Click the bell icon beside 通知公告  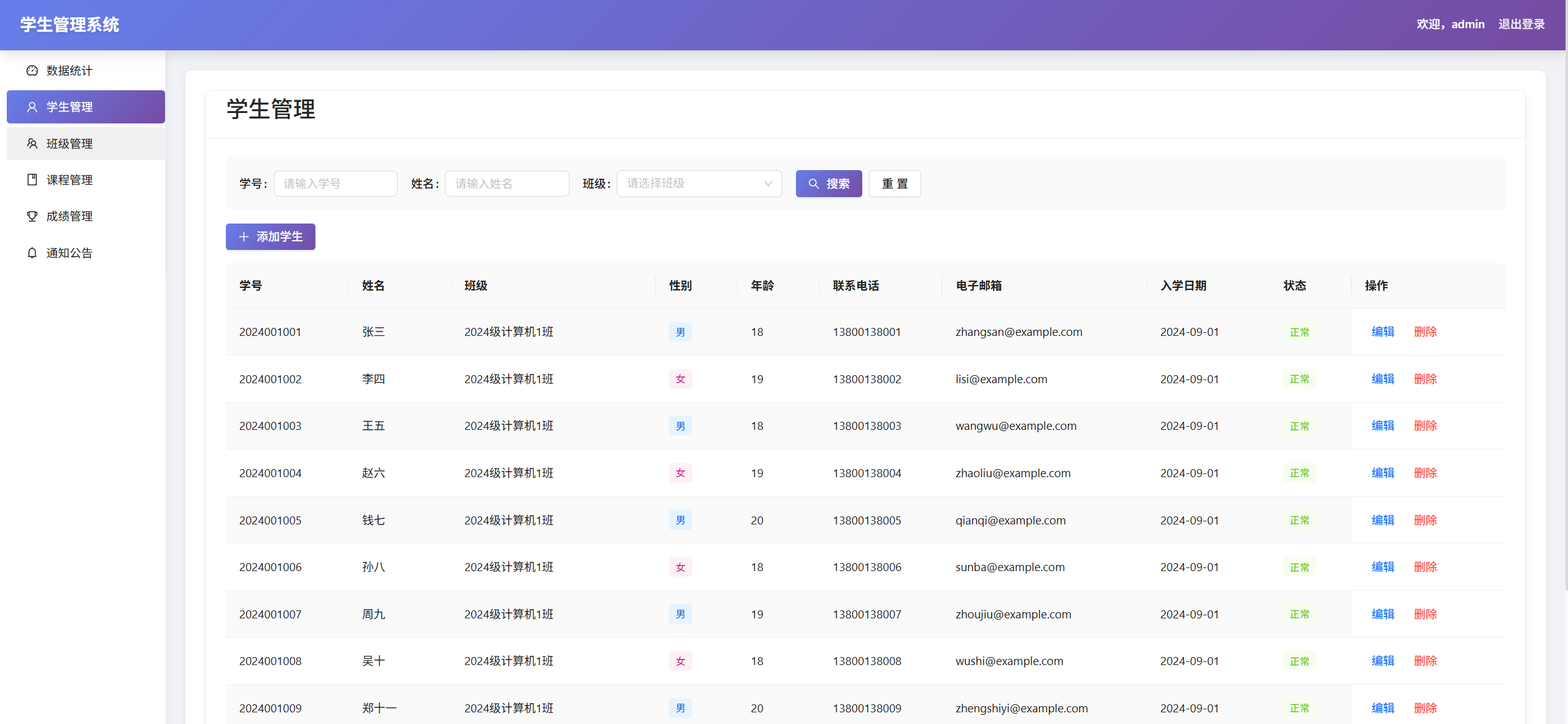(x=32, y=253)
